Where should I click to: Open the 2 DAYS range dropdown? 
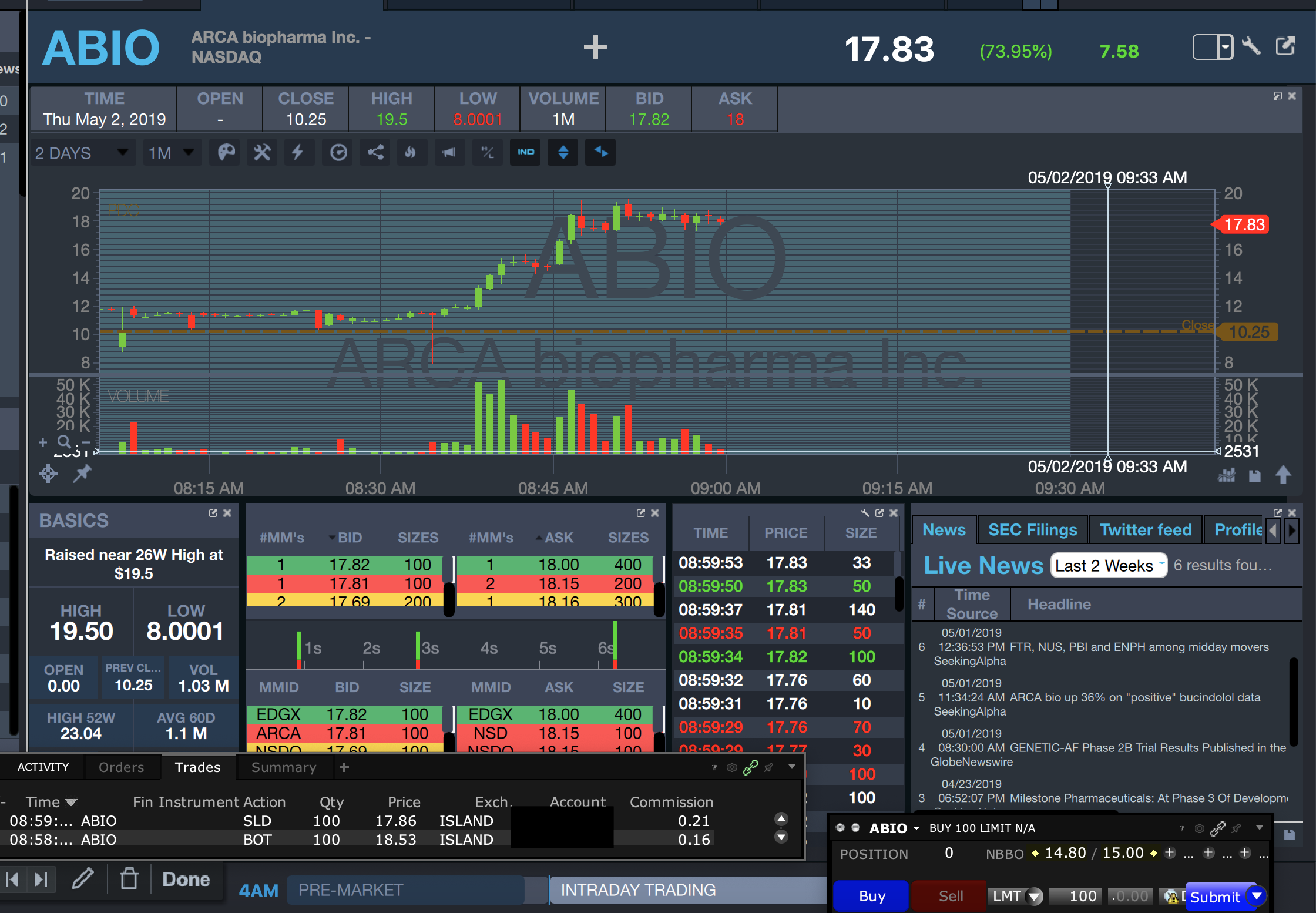(x=82, y=153)
